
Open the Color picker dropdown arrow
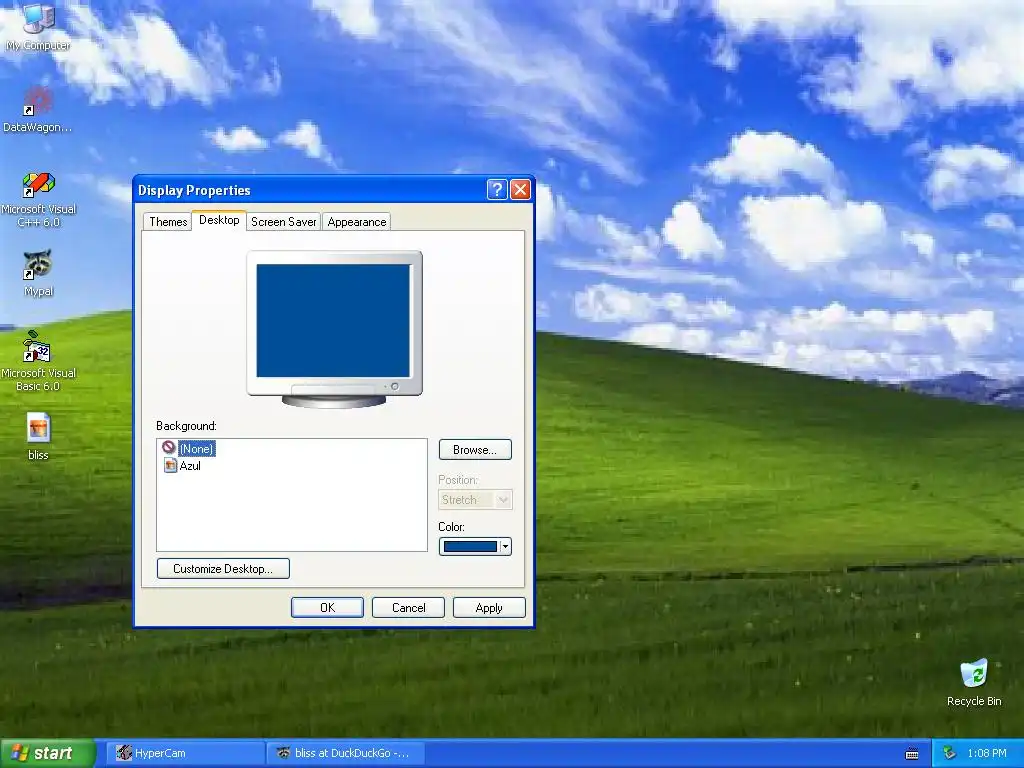[x=505, y=547]
